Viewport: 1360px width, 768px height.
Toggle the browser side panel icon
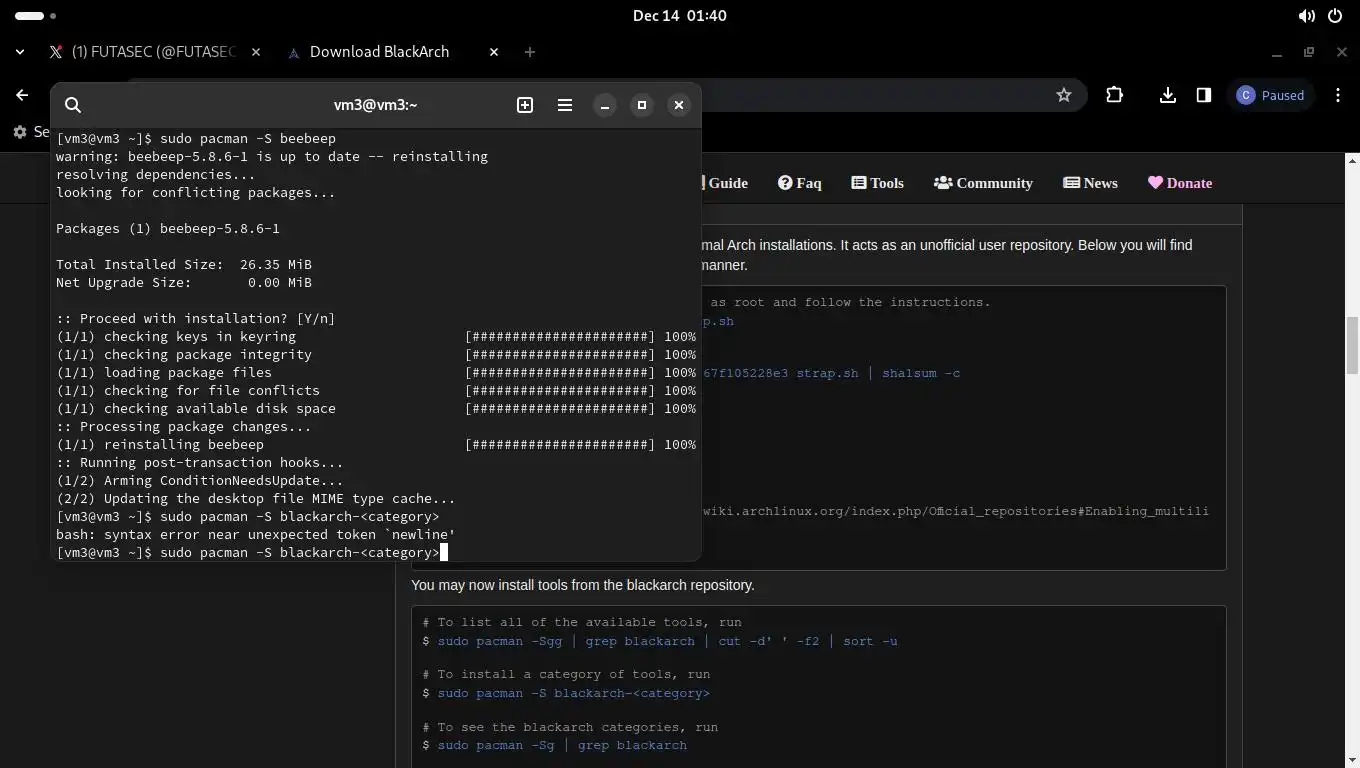point(1204,95)
